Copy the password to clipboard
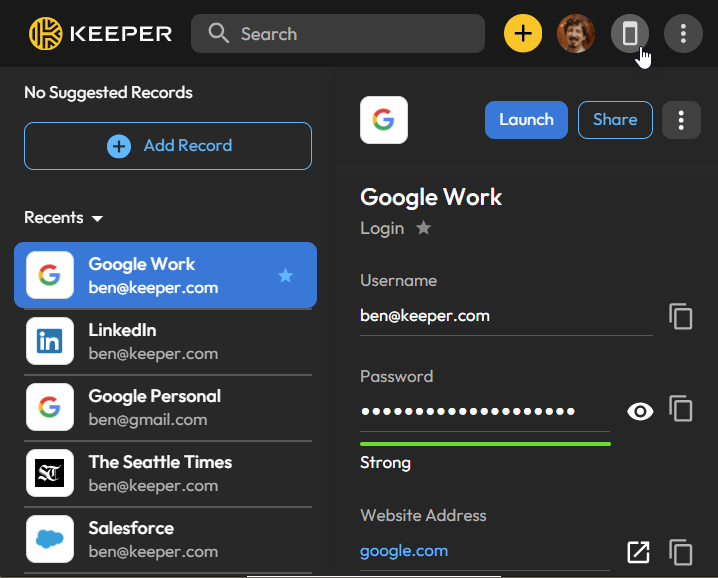The height and width of the screenshot is (578, 718). tap(681, 410)
